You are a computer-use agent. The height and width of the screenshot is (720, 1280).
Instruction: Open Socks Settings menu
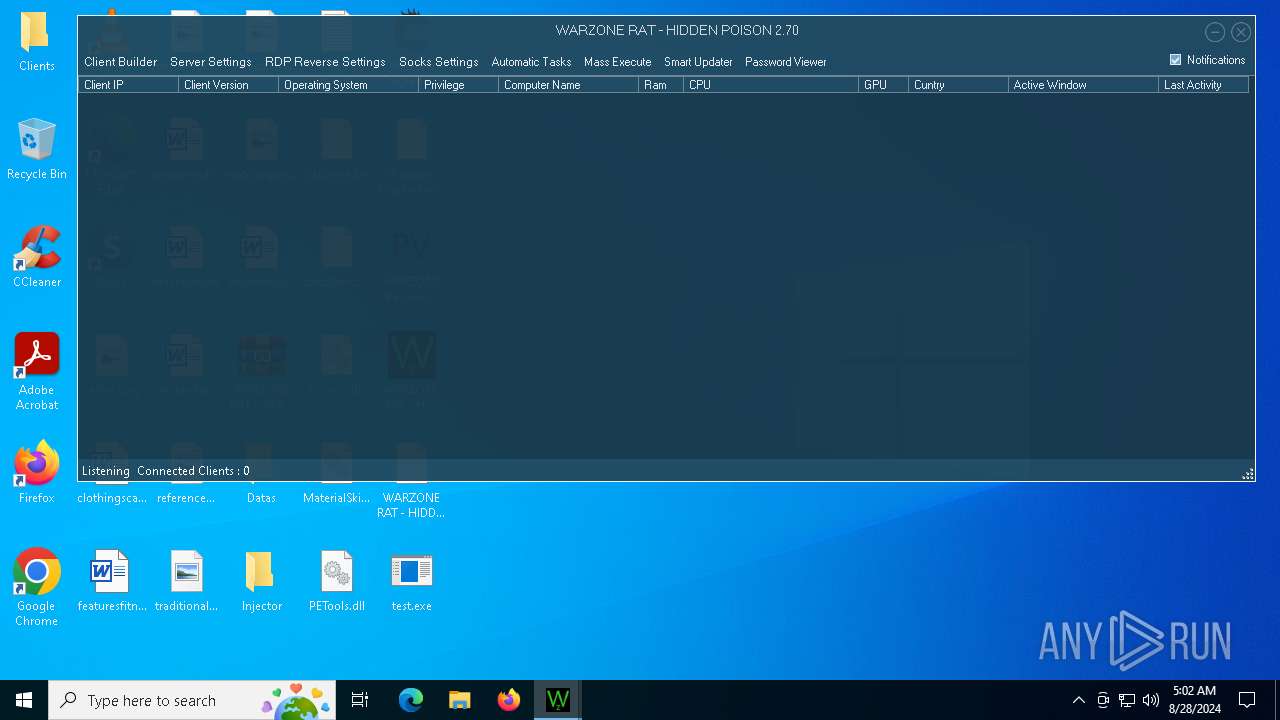tap(438, 62)
